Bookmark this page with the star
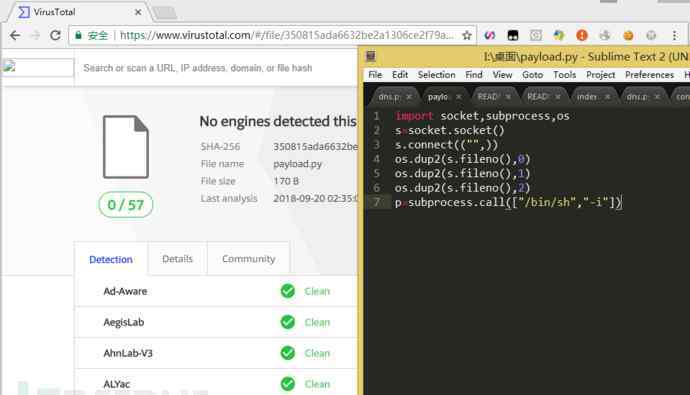 pyautogui.click(x=467, y=35)
